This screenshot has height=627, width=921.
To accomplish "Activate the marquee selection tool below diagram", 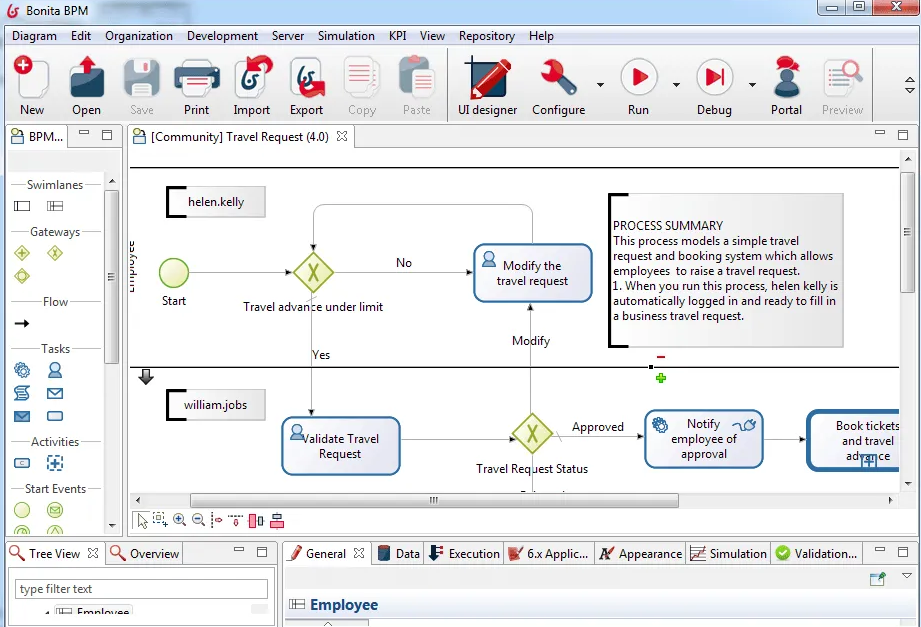I will click(x=160, y=520).
